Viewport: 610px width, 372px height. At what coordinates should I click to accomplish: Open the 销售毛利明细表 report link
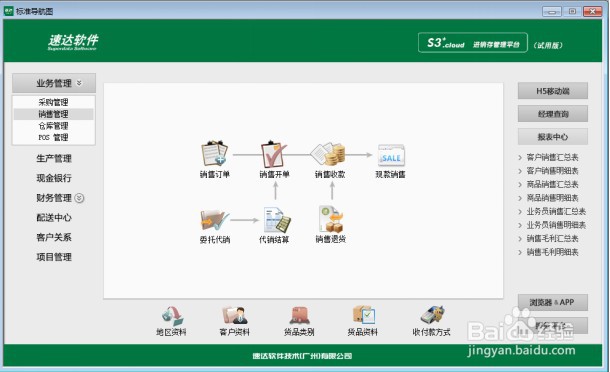pyautogui.click(x=552, y=253)
